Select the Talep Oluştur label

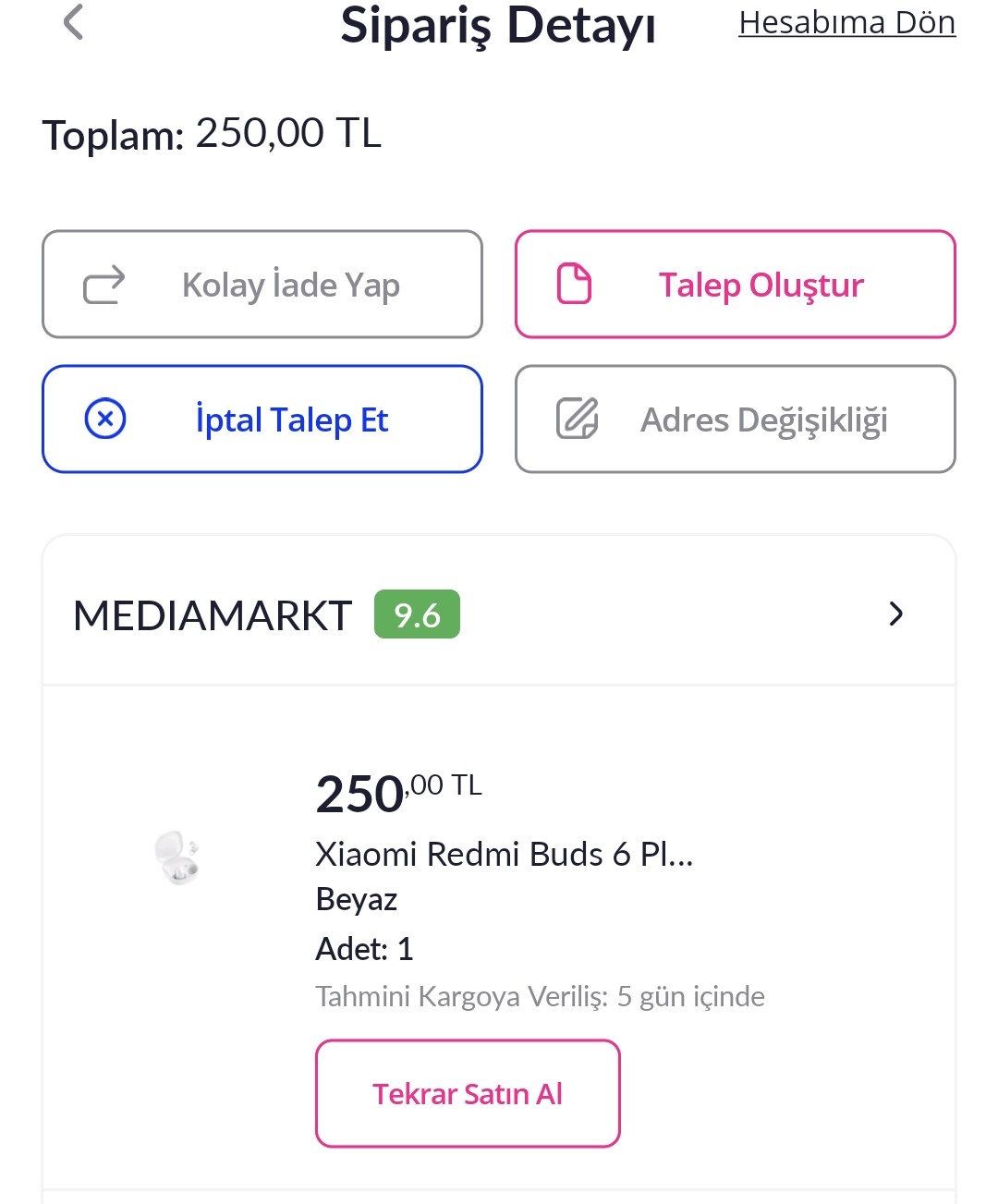tap(761, 285)
